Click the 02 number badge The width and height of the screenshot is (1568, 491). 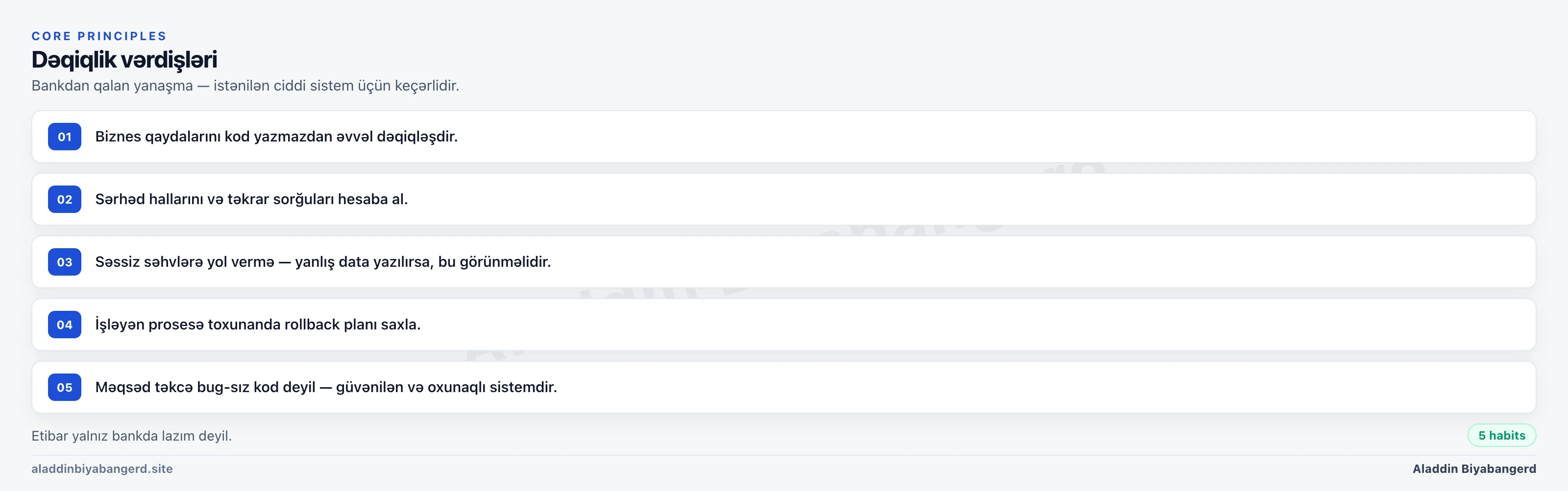(x=65, y=199)
